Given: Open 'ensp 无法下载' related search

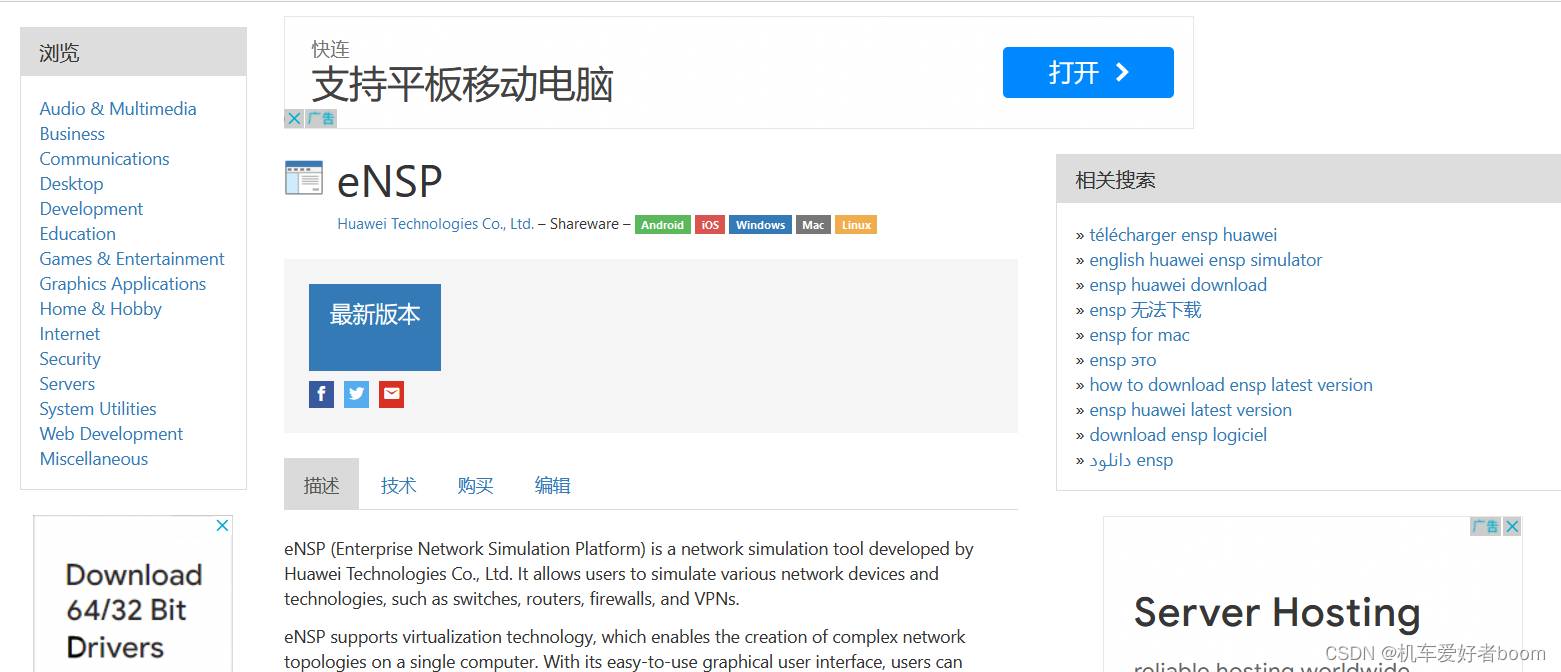Looking at the screenshot, I should tap(1145, 310).
